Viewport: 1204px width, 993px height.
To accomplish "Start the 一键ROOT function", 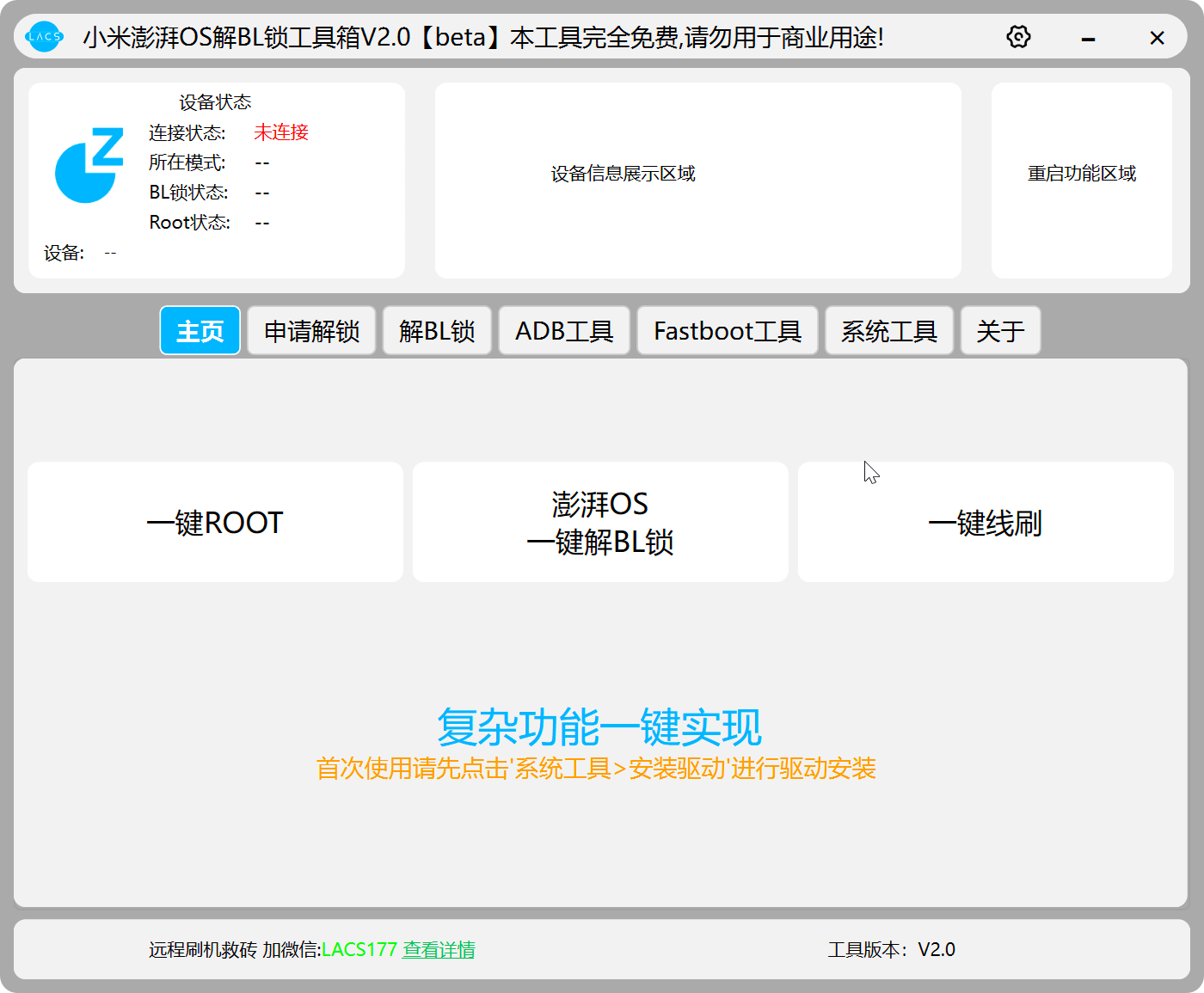I will [215, 522].
